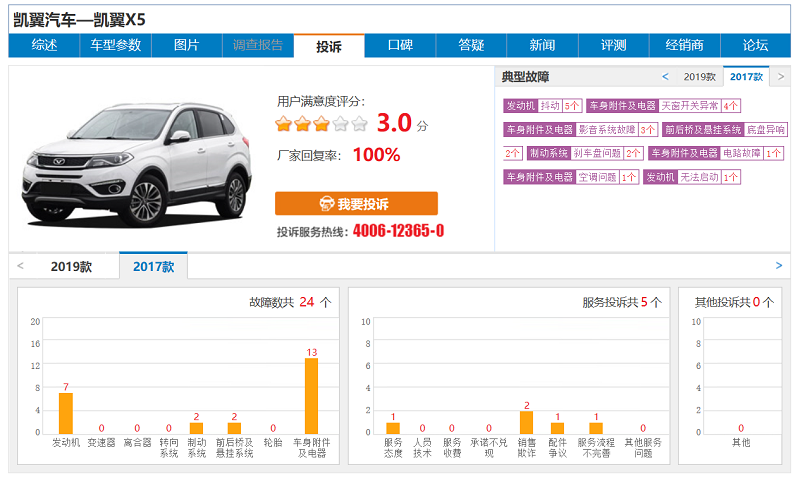
Task: Go to the 论坛 tab
Action: (756, 45)
